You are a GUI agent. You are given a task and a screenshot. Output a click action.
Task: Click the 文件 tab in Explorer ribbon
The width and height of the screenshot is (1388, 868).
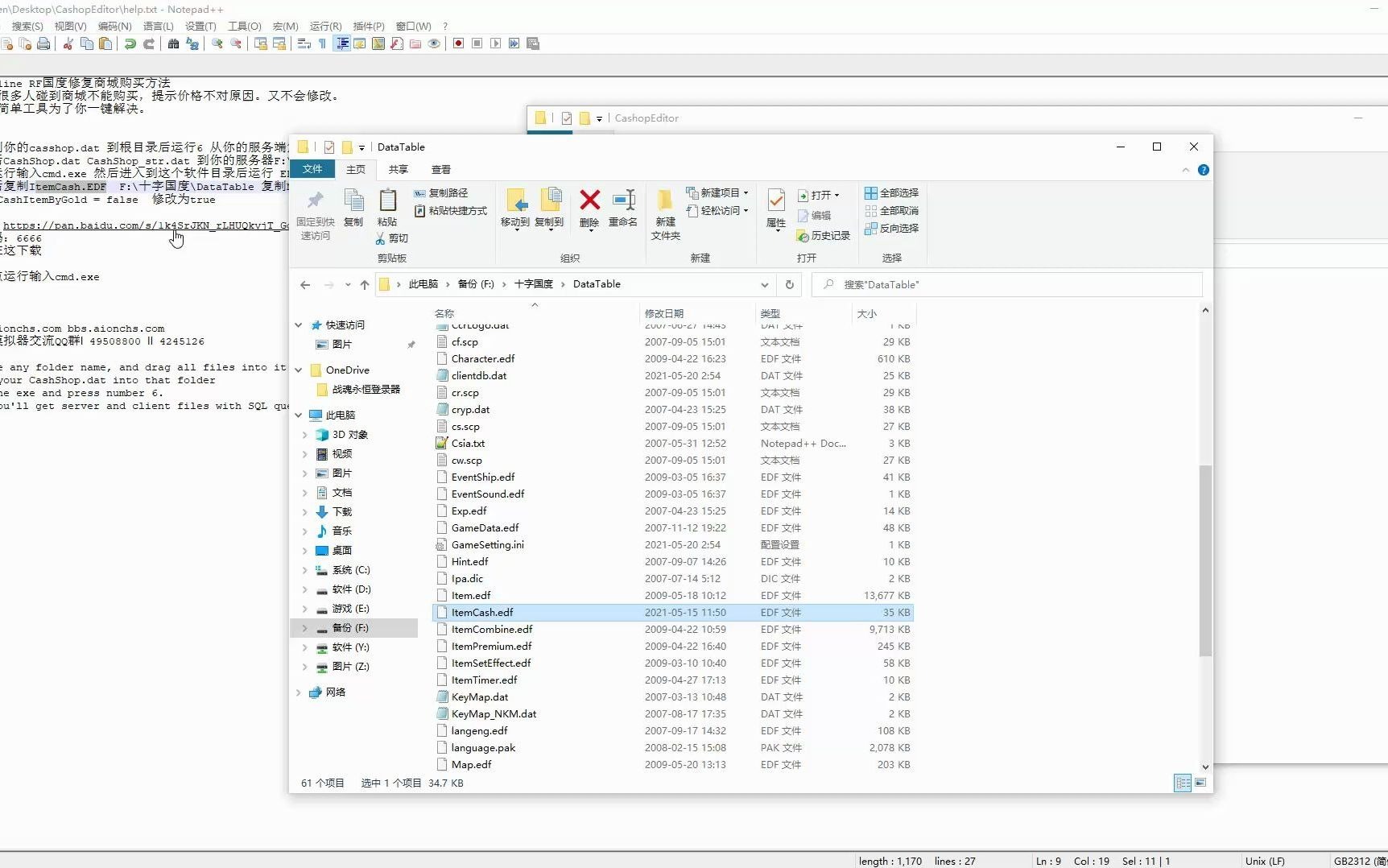pos(312,169)
